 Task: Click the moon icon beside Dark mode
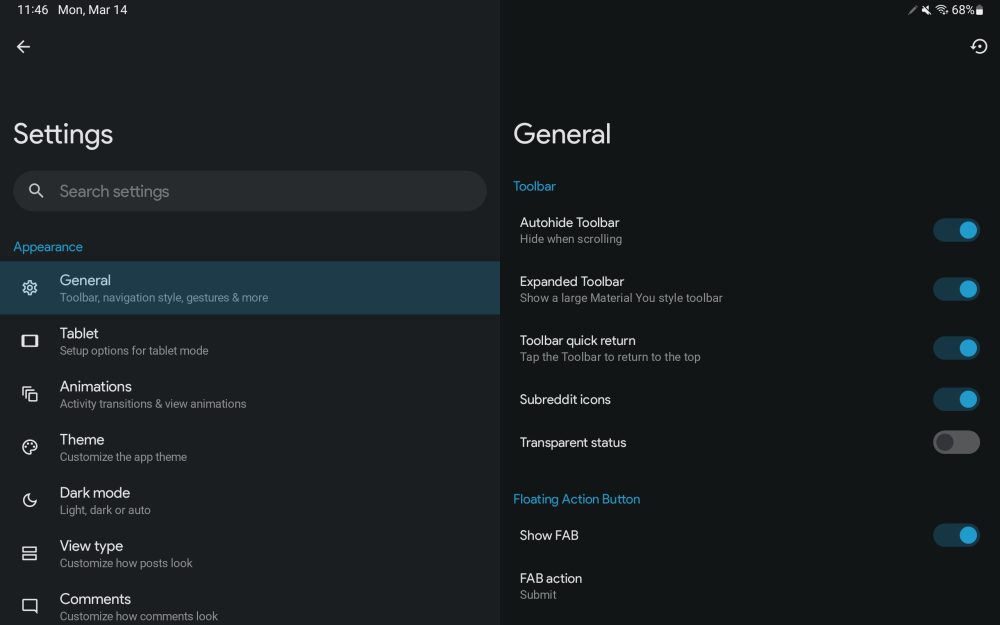[30, 499]
